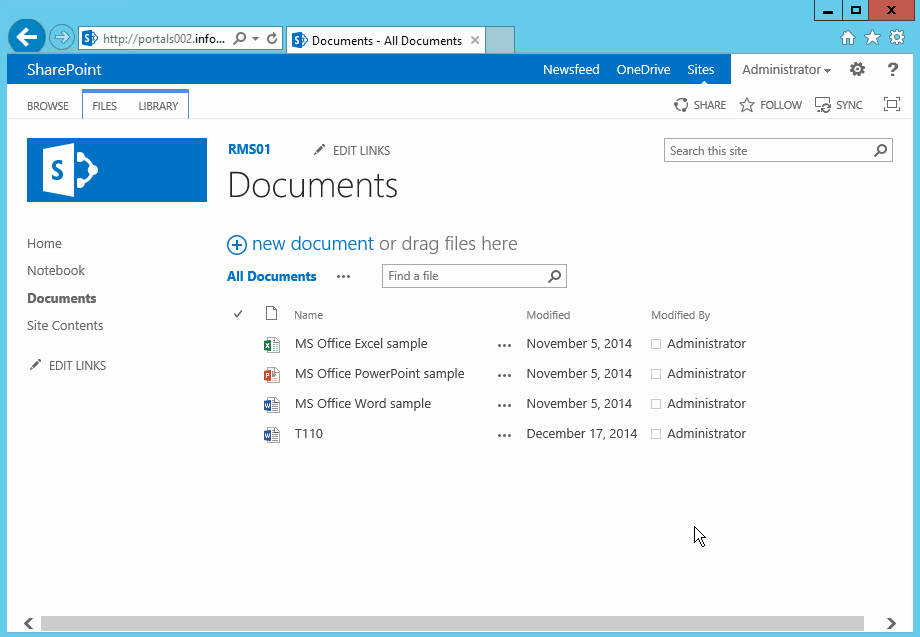Screen dimensions: 920x637
Task: Open OneDrive in the suite bar
Action: [x=643, y=69]
